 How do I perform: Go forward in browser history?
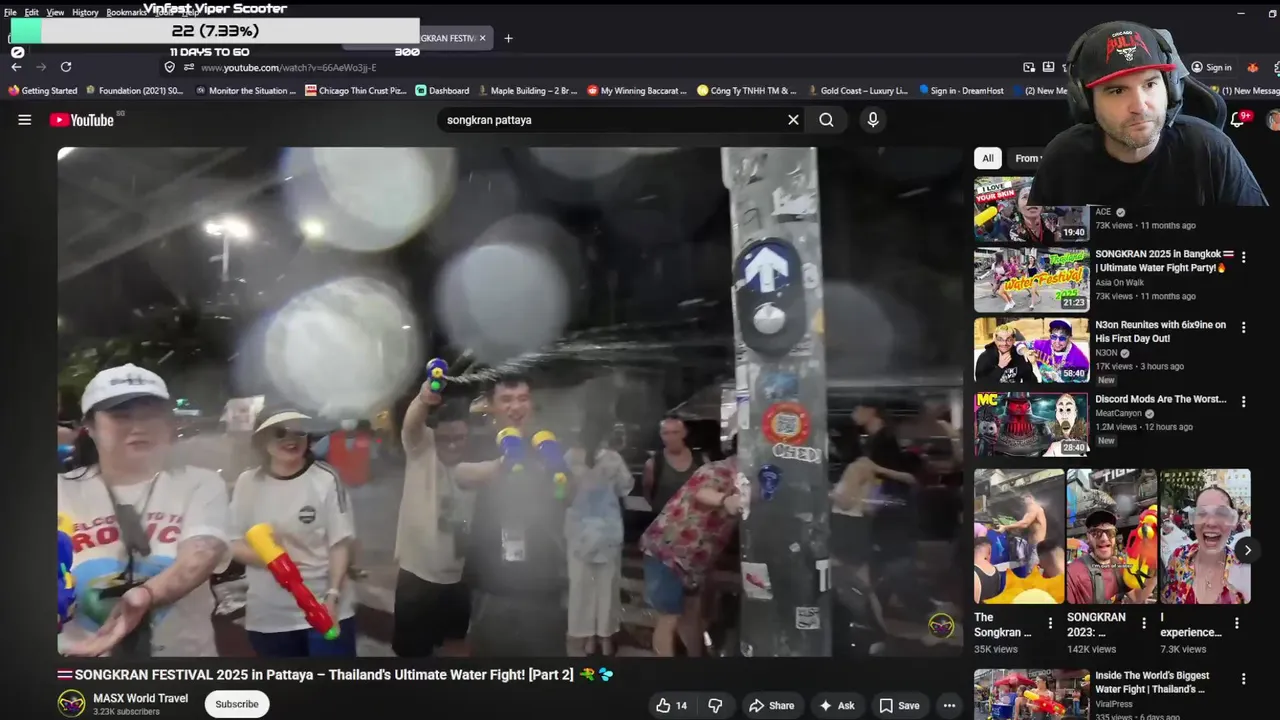coord(41,67)
